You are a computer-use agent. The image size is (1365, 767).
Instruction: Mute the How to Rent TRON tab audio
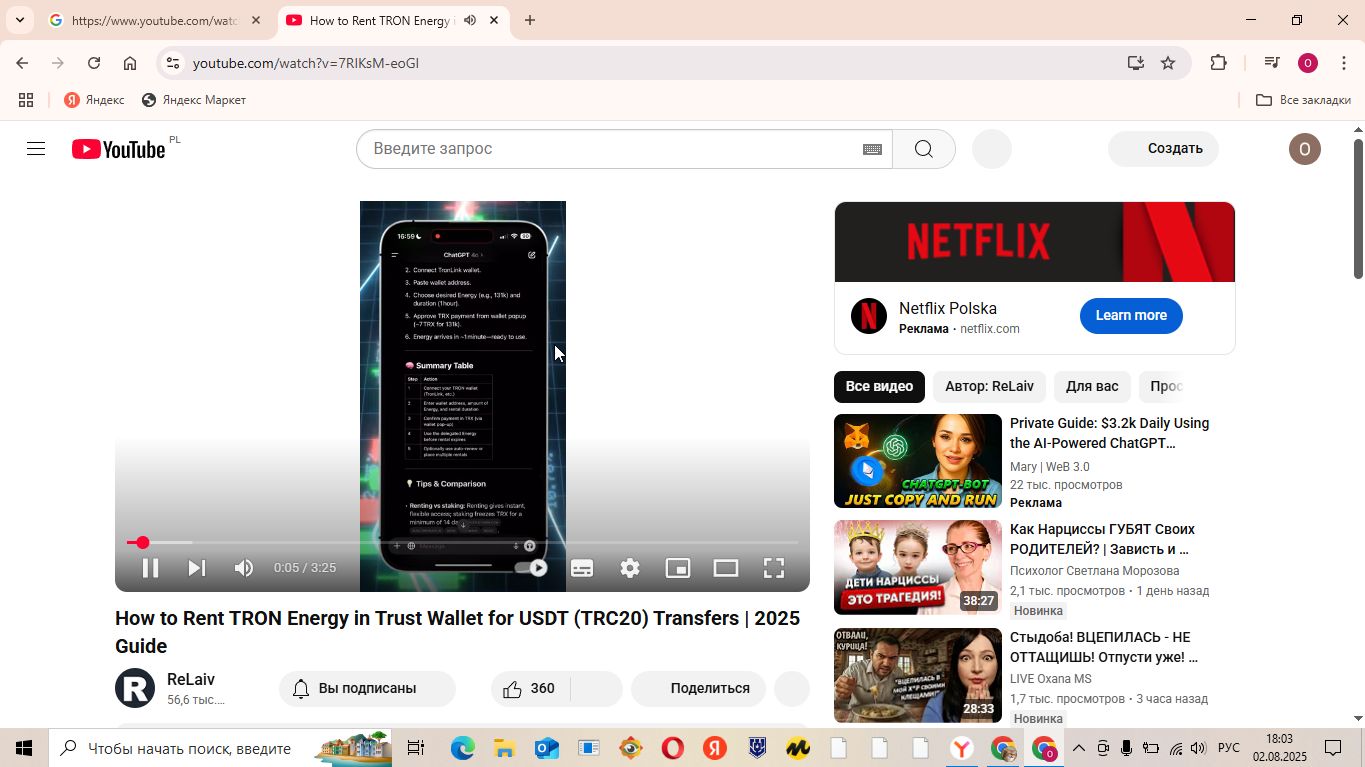470,20
